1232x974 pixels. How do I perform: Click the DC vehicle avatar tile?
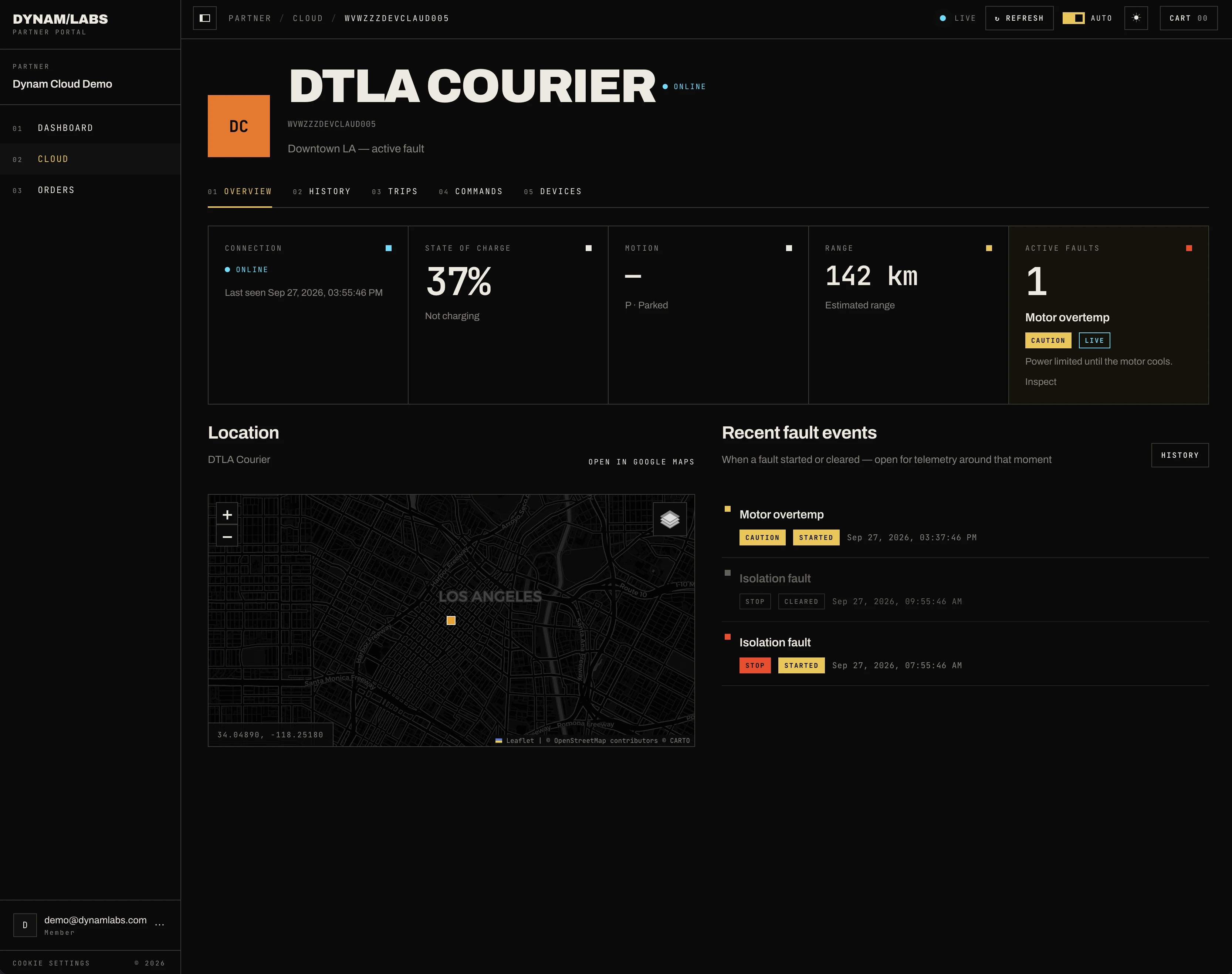pos(239,126)
